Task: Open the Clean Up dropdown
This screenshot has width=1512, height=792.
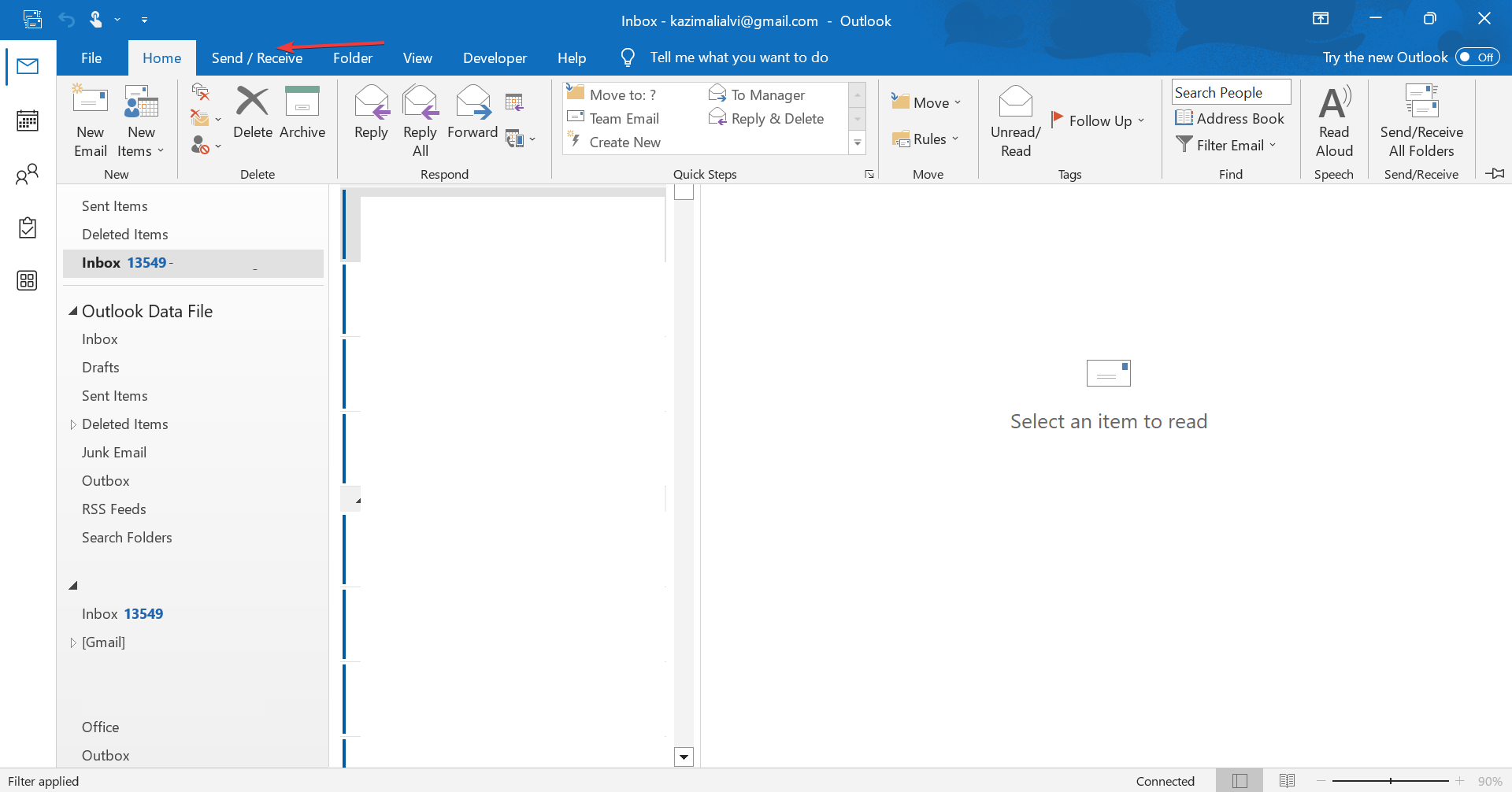Action: 206,119
